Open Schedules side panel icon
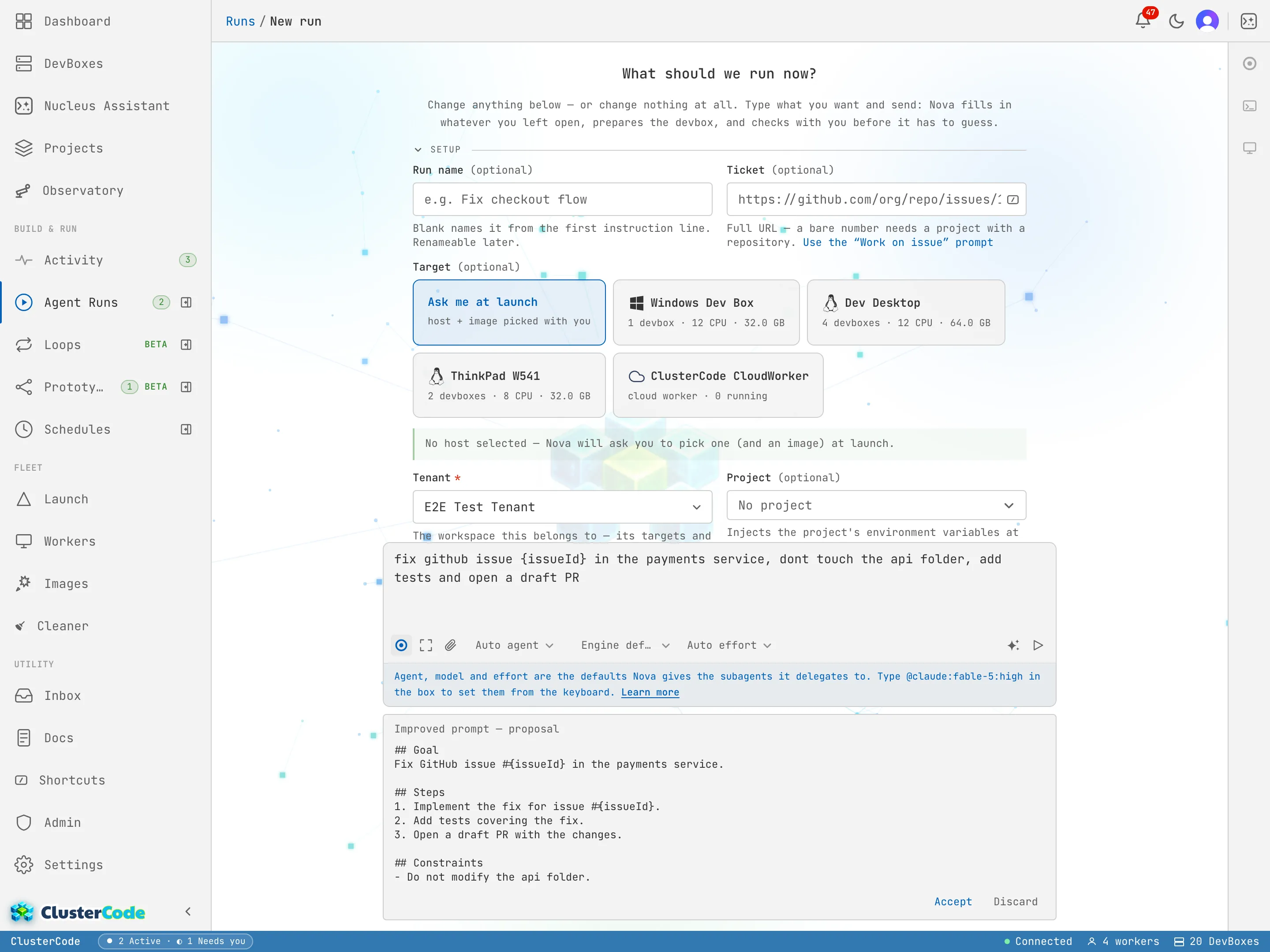Screen dimensions: 1270x952 (x=186, y=429)
